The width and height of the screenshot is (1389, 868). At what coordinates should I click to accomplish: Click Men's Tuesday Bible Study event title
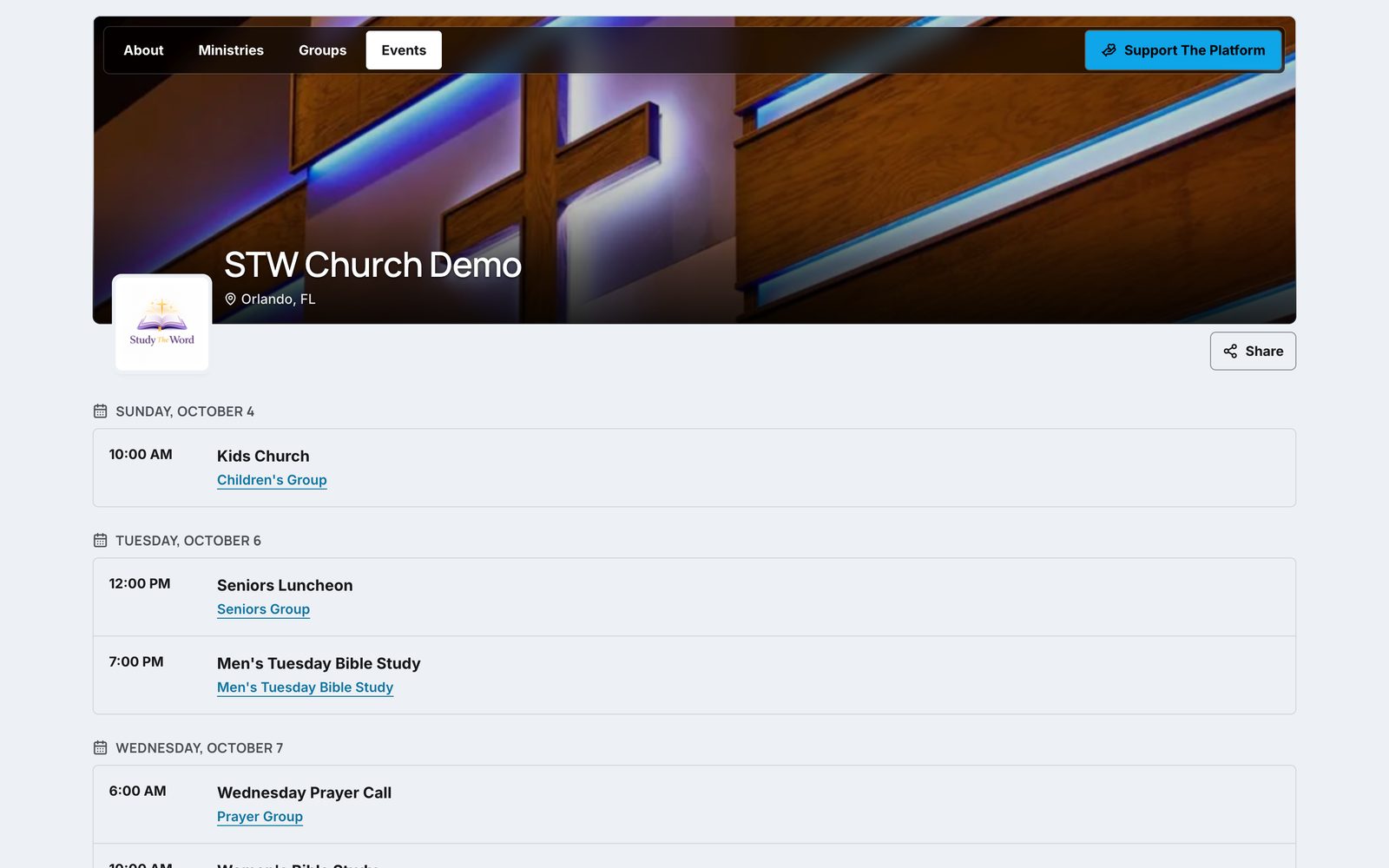point(319,664)
